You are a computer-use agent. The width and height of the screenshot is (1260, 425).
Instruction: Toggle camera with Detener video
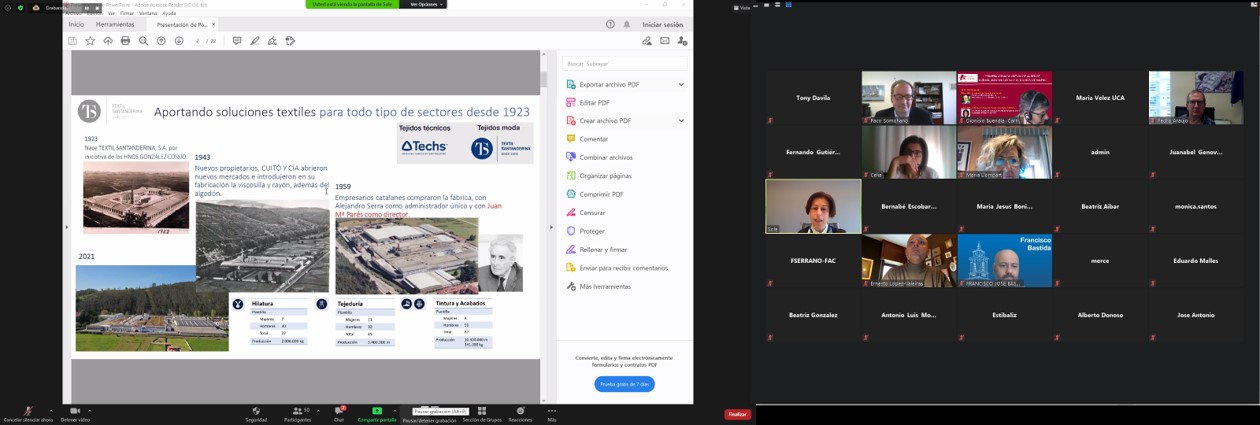(74, 412)
